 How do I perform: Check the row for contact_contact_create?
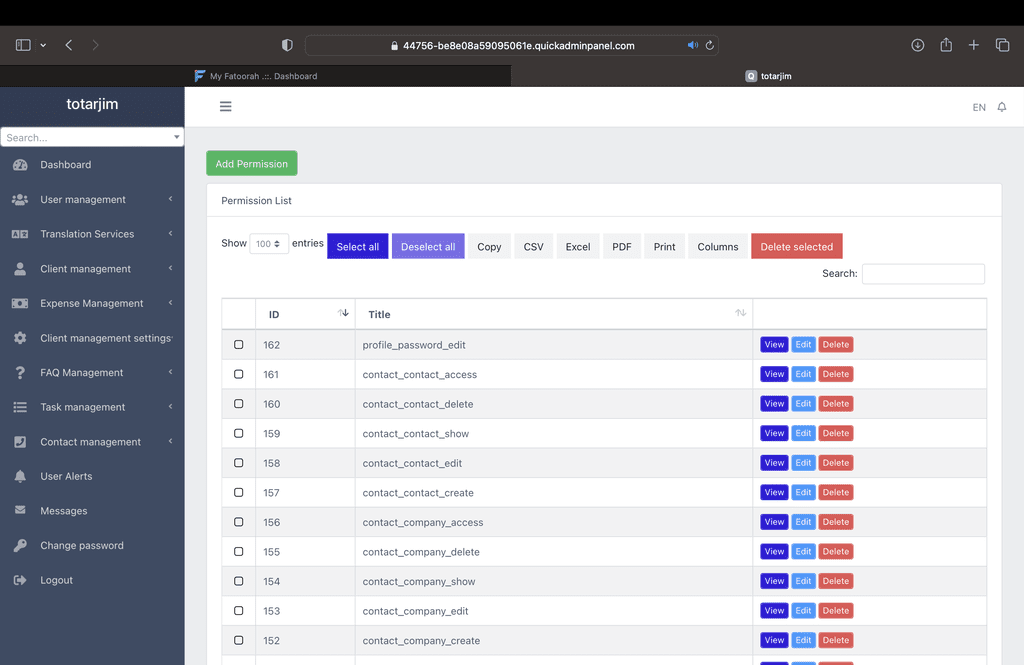pyautogui.click(x=238, y=493)
